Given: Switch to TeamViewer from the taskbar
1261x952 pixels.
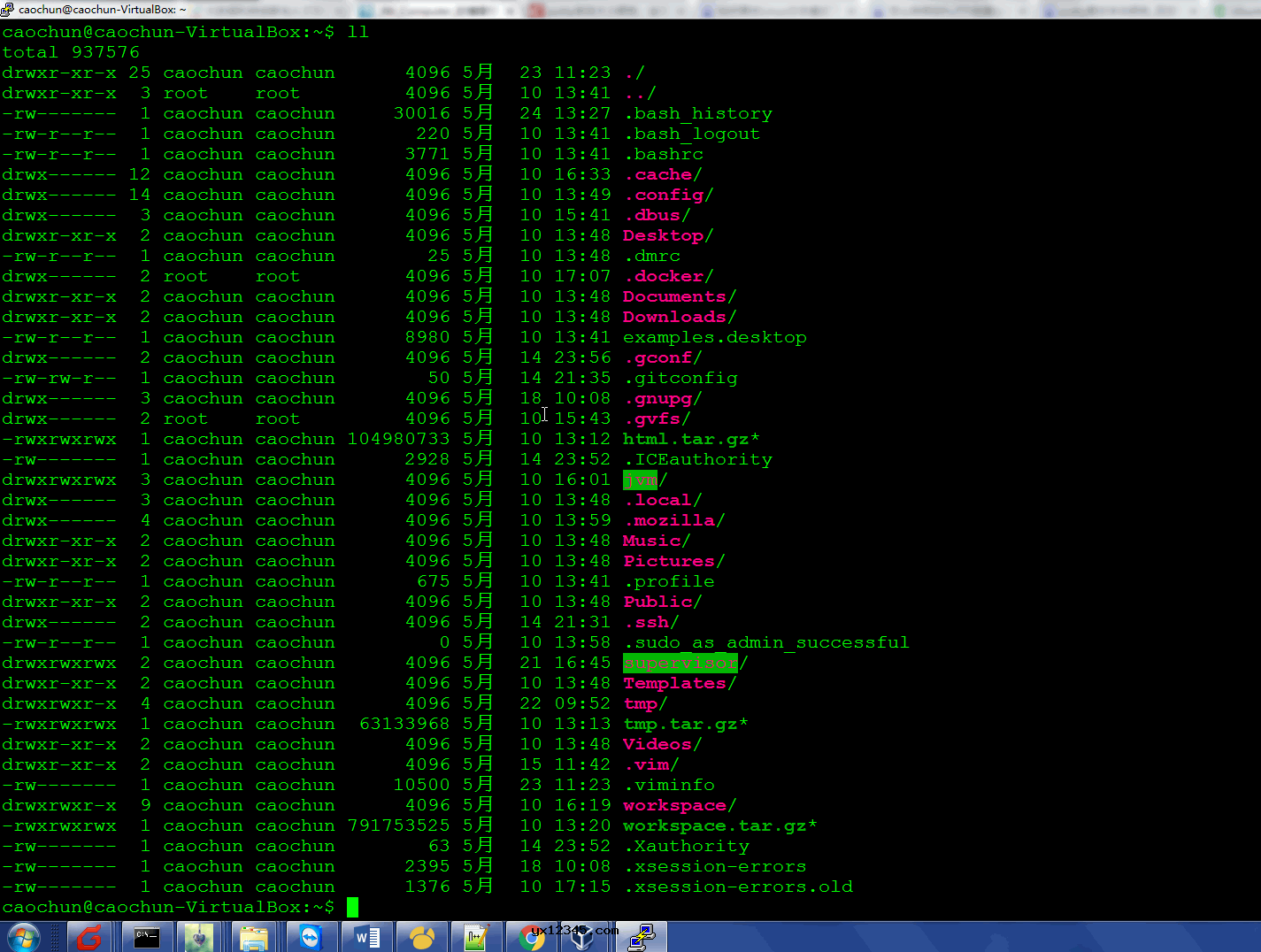Looking at the screenshot, I should point(311,937).
